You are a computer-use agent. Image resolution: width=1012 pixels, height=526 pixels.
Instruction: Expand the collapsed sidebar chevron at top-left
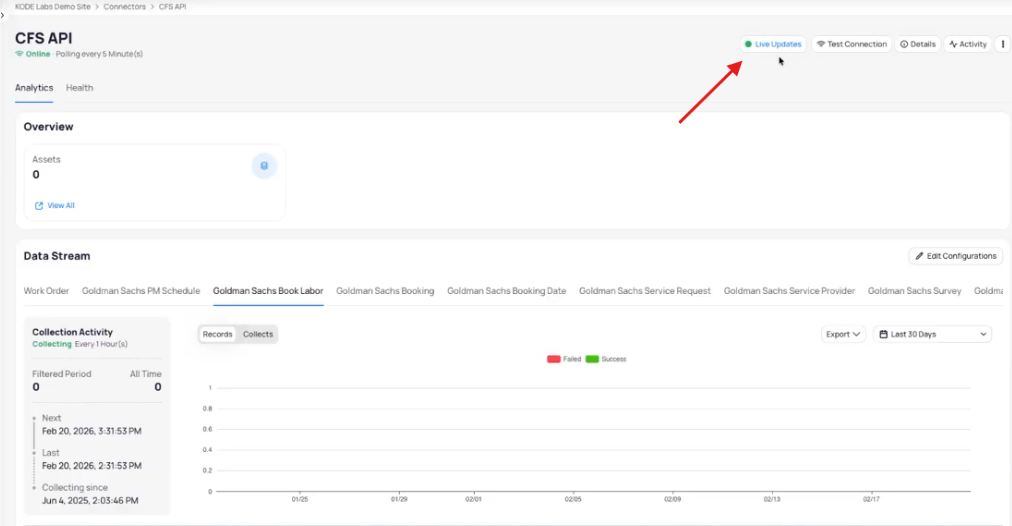tap(3, 16)
